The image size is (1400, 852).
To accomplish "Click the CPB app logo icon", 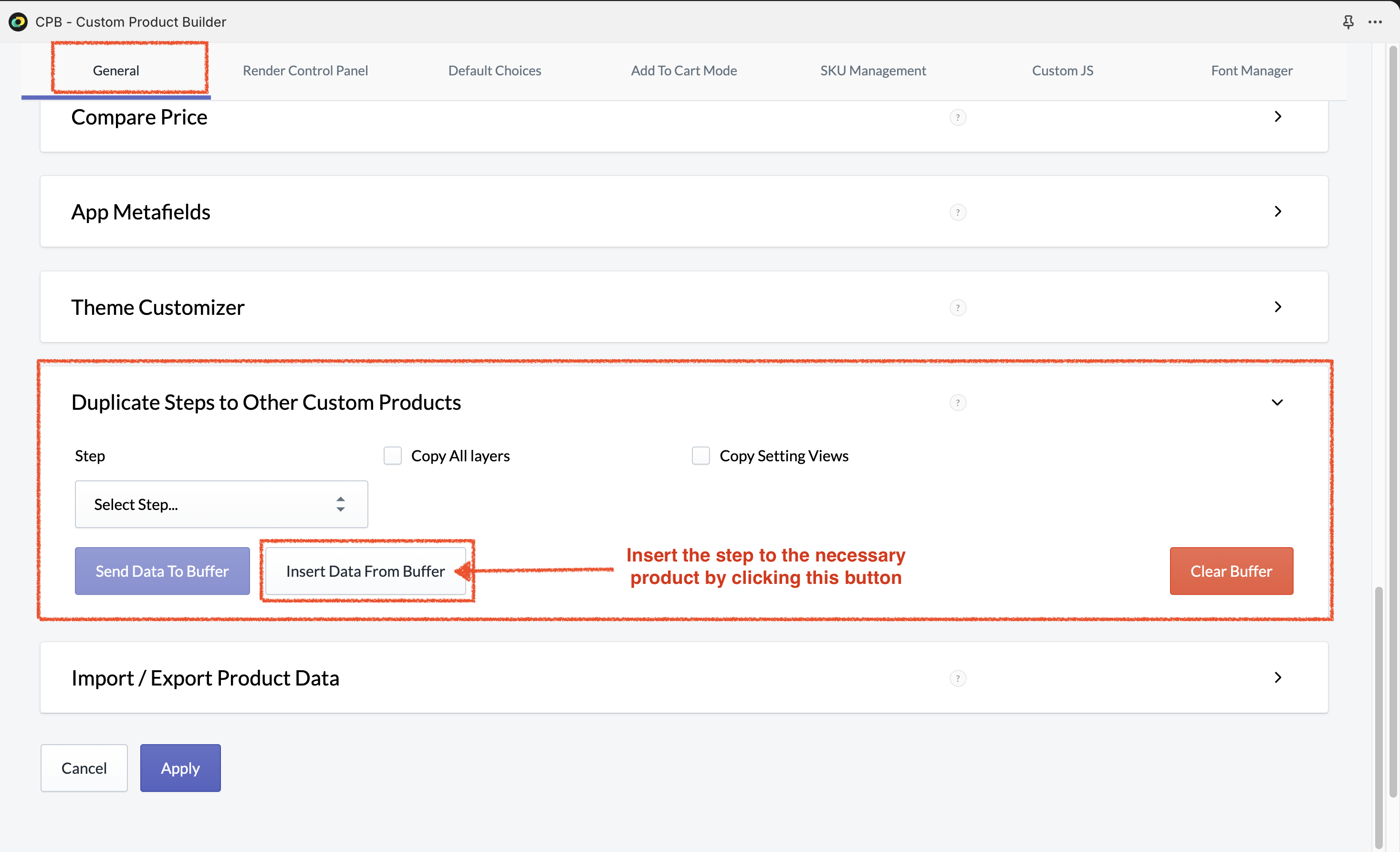I will 18,22.
